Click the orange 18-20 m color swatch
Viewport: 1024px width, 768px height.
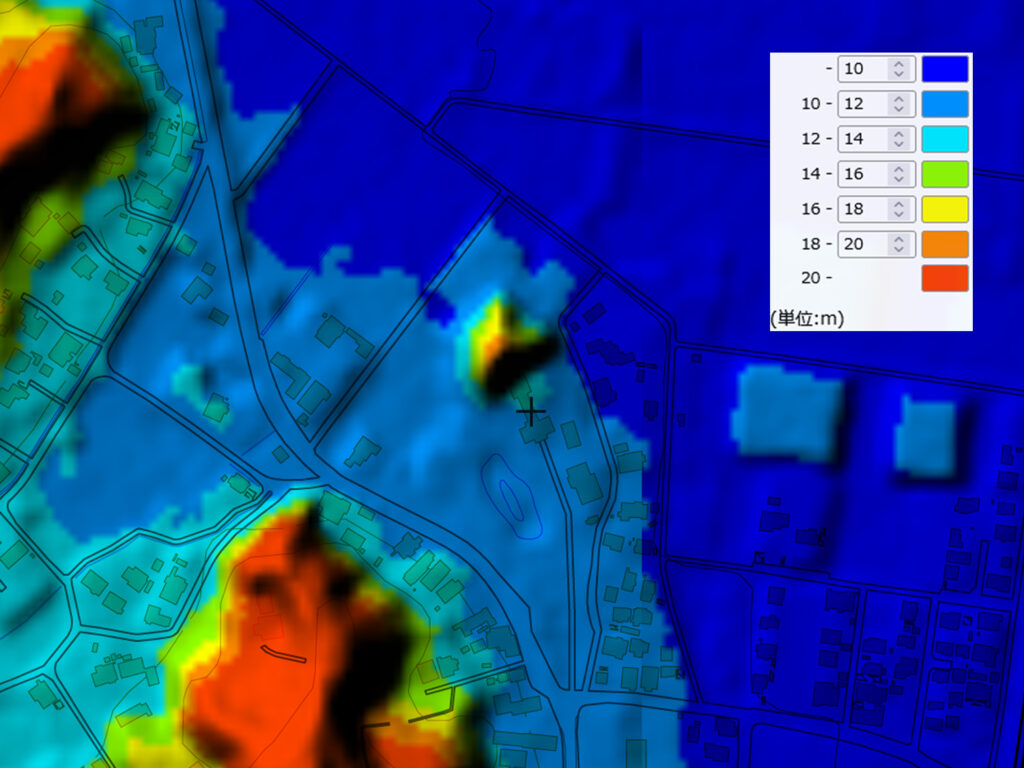point(945,244)
